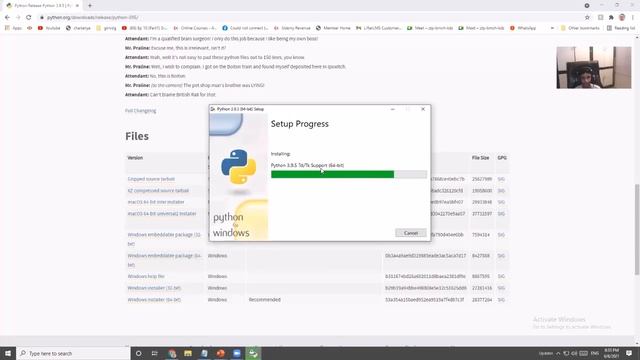Select the Python Release tab
Viewport: 640px width, 360px height.
coord(42,6)
